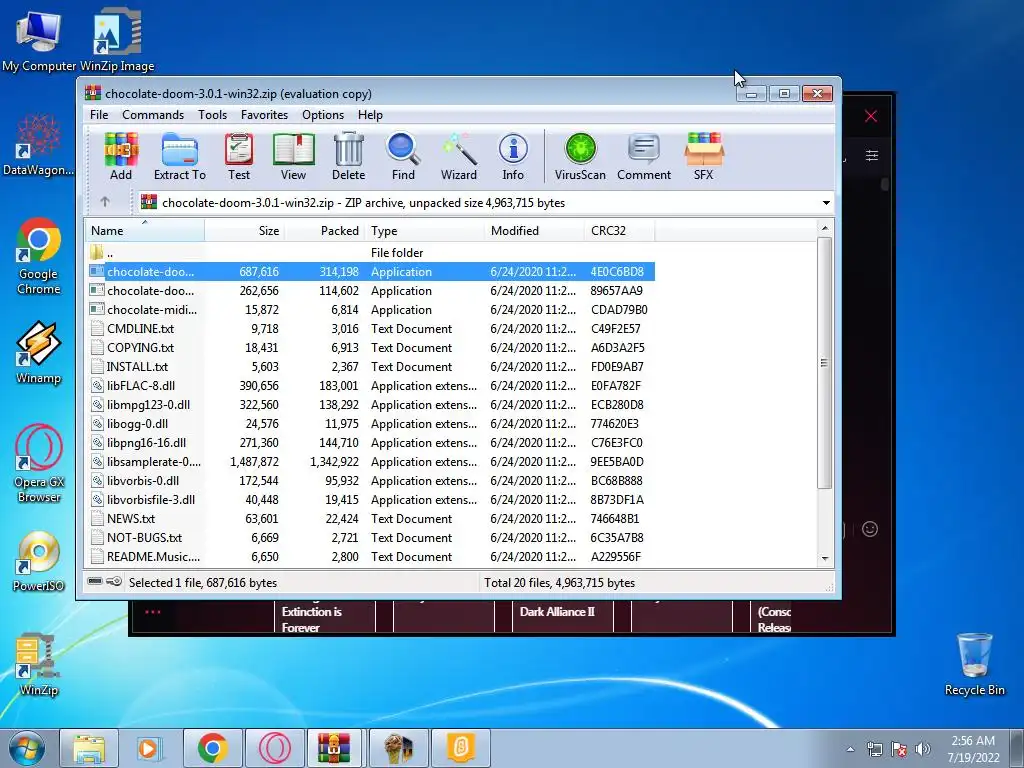Launch the Wizard tool

pos(458,157)
